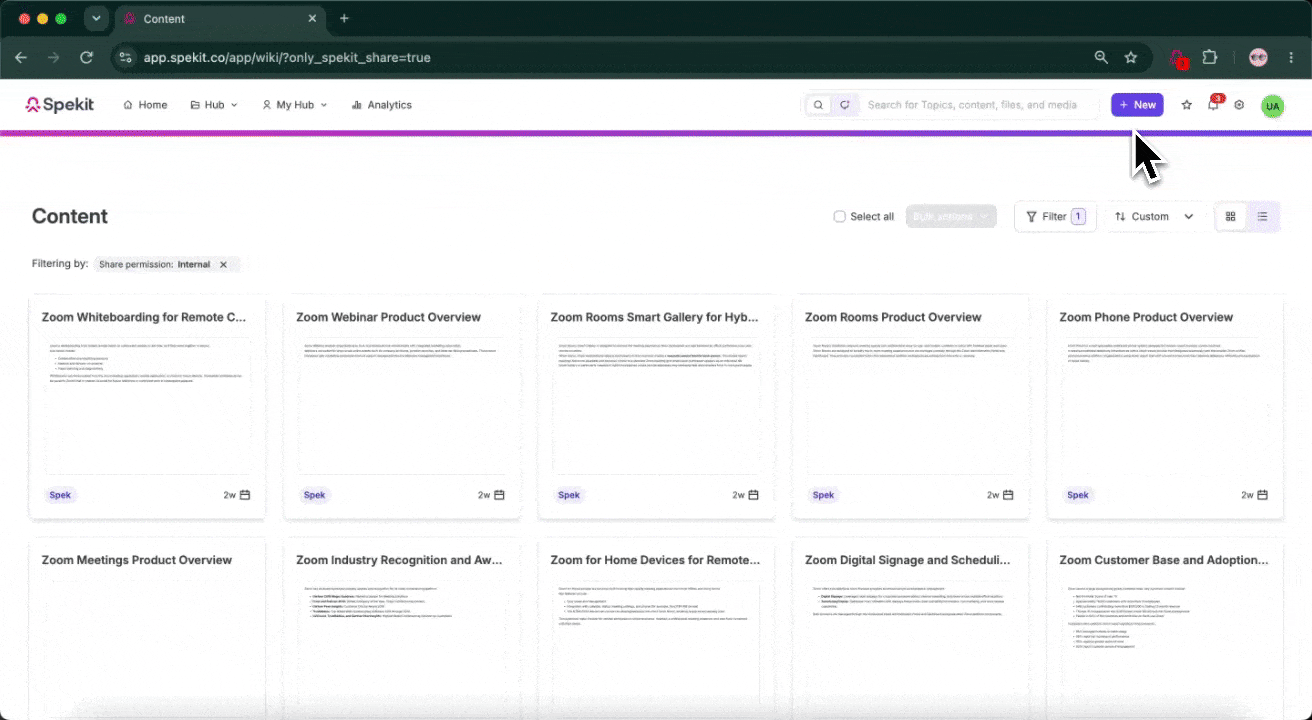Click Spek tag on Zoom Phone Product Overview card
1312x720 pixels.
coord(1078,495)
